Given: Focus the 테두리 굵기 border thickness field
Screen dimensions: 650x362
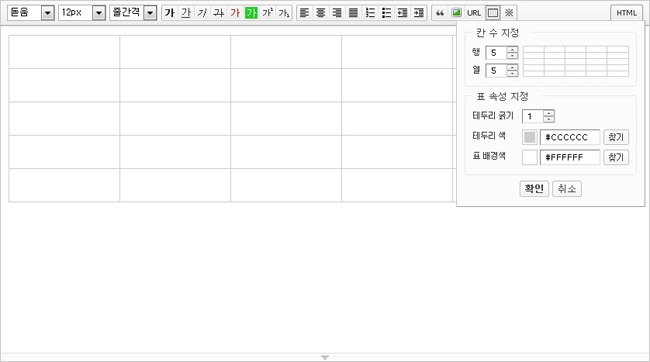Looking at the screenshot, I should (533, 116).
